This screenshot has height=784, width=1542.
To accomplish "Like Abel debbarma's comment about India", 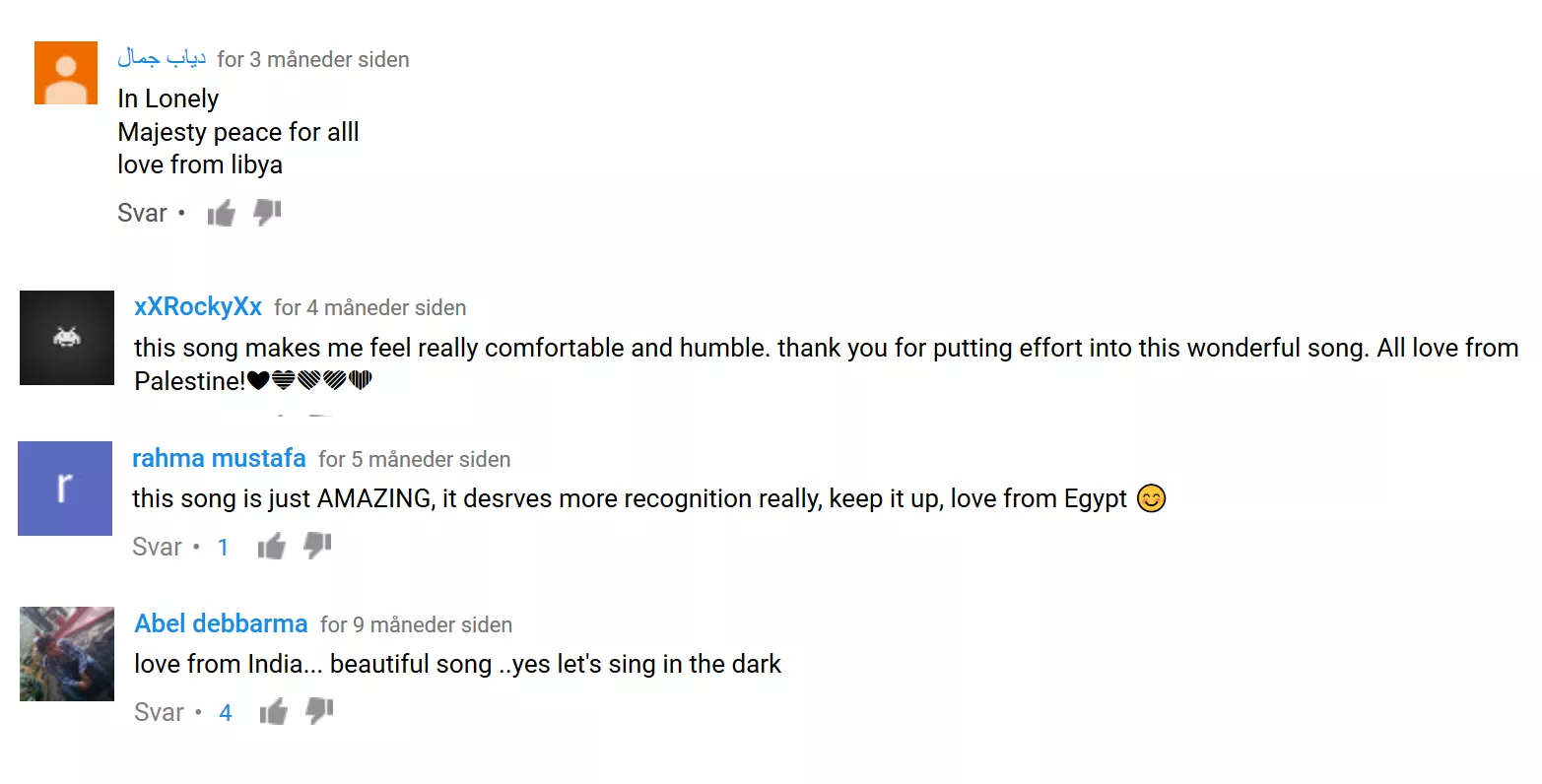I will 274,712.
